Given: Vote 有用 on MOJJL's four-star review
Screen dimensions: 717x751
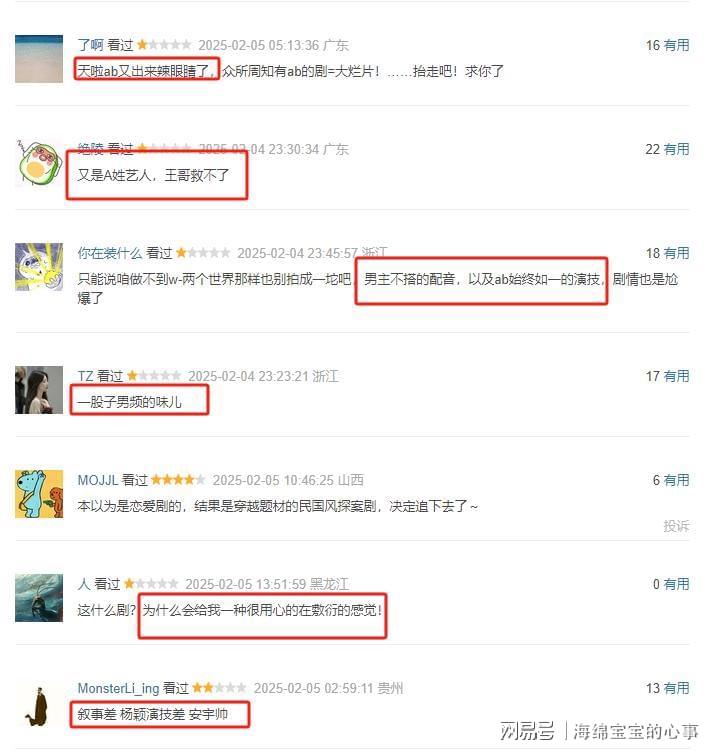Looking at the screenshot, I should (x=676, y=480).
